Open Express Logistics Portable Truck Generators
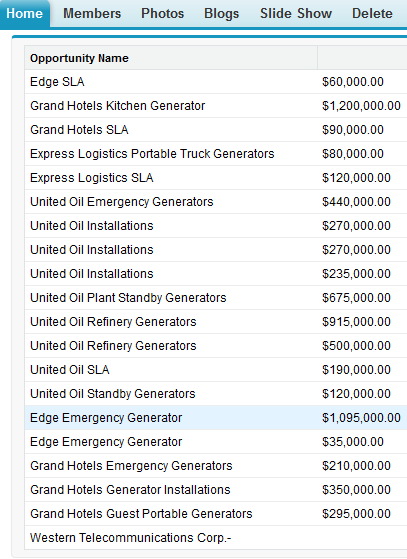 pyautogui.click(x=152, y=154)
